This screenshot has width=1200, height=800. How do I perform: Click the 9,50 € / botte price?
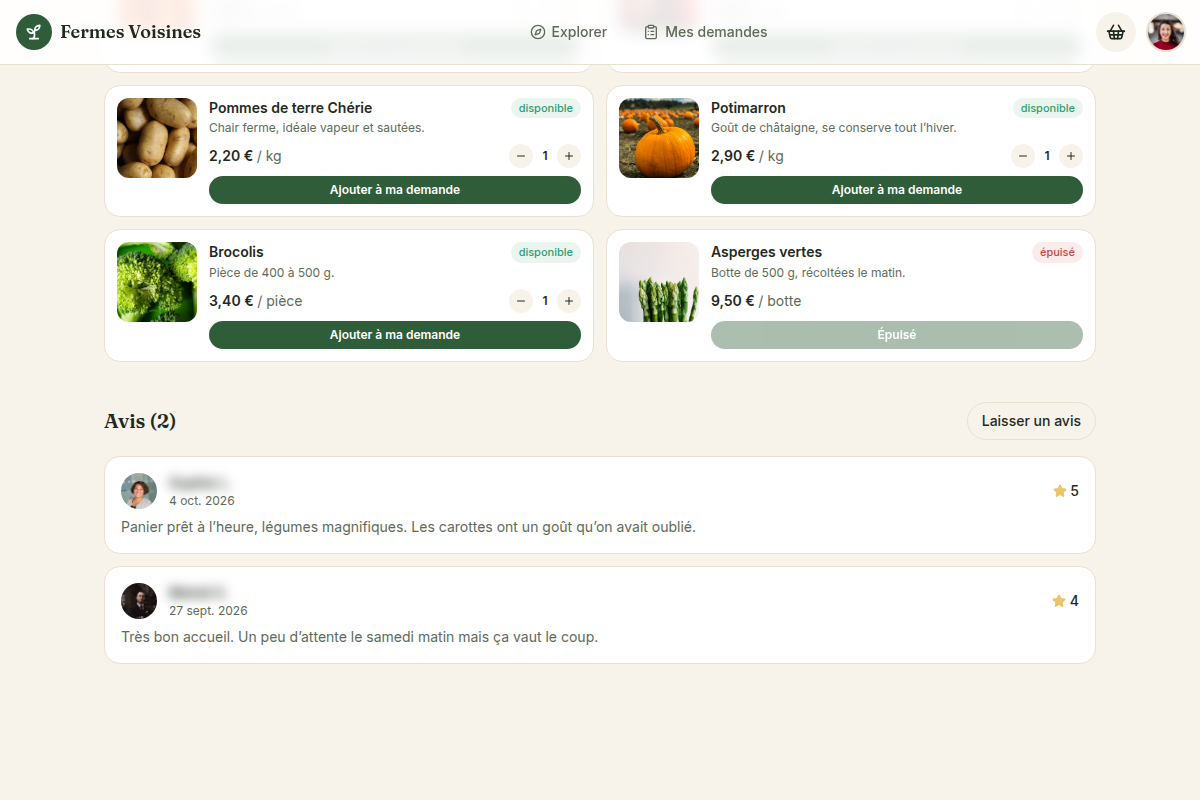[756, 301]
